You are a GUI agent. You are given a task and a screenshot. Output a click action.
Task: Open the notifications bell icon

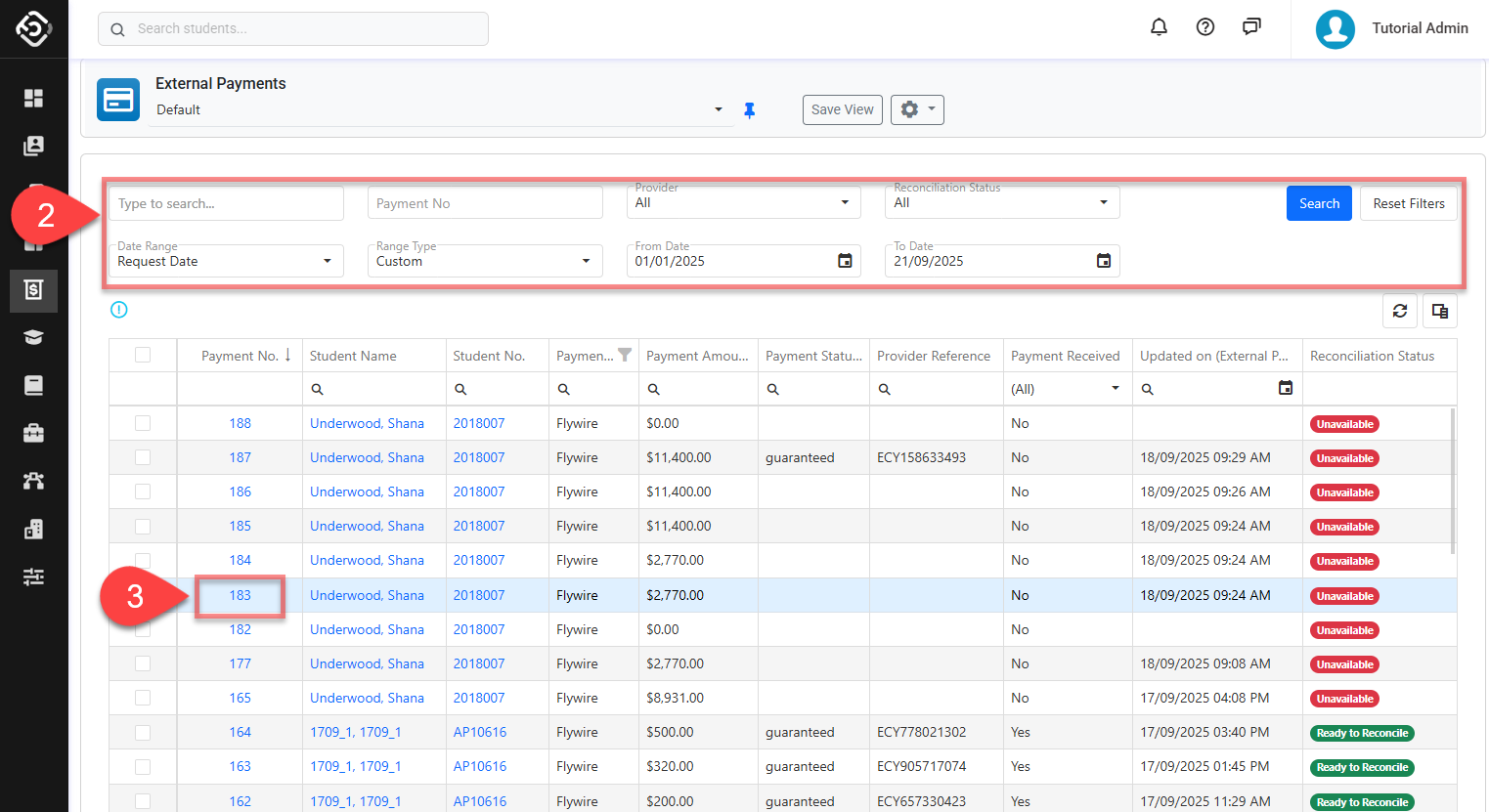coord(1159,27)
